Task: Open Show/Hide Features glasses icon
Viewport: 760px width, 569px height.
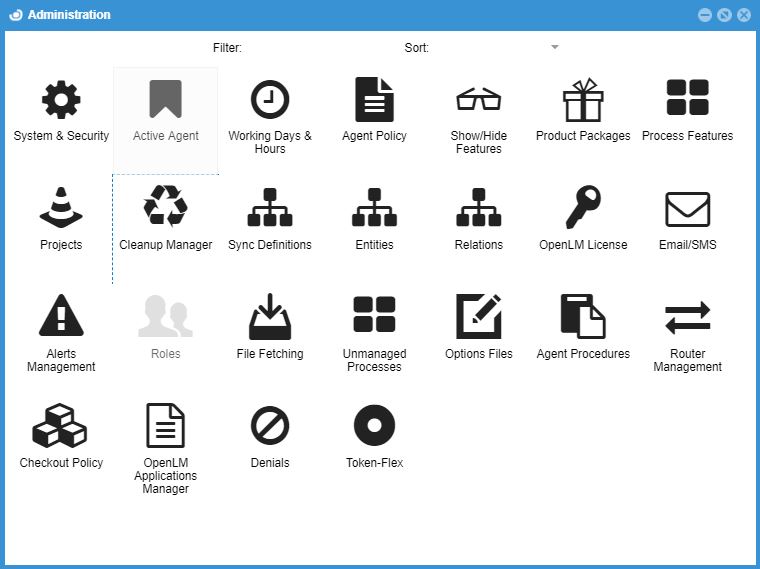Action: [478, 101]
